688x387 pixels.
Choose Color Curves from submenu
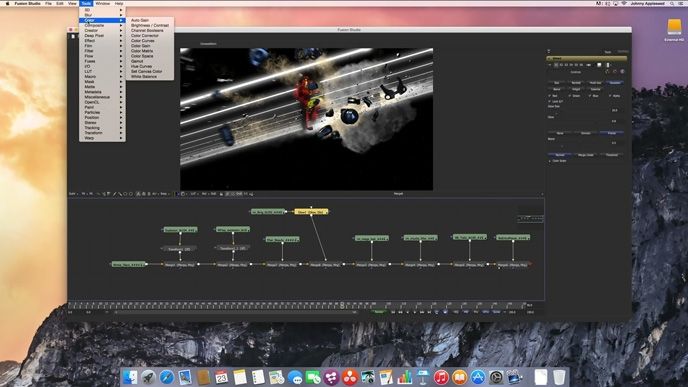150,41
